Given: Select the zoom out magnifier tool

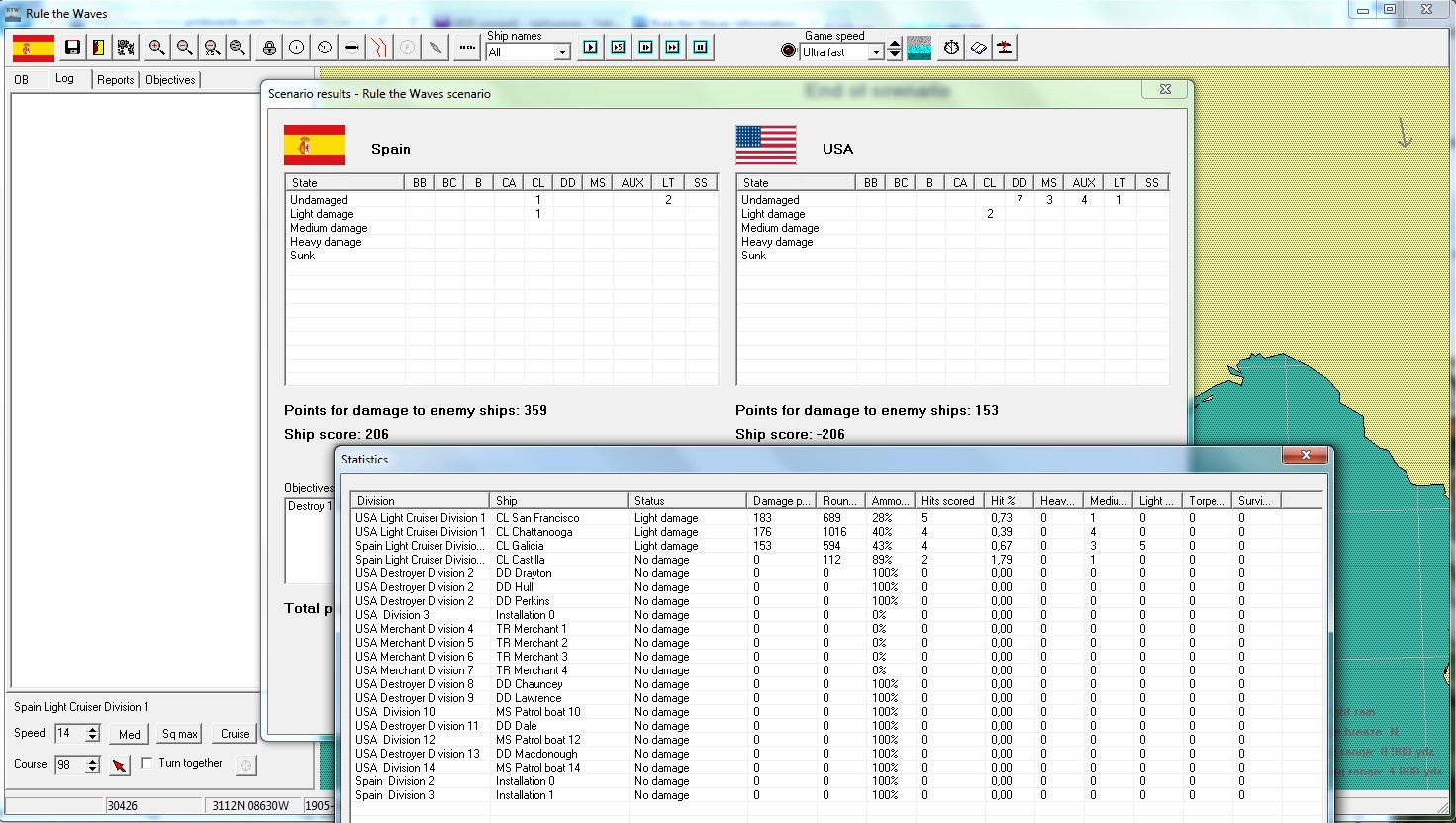Looking at the screenshot, I should click(185, 47).
